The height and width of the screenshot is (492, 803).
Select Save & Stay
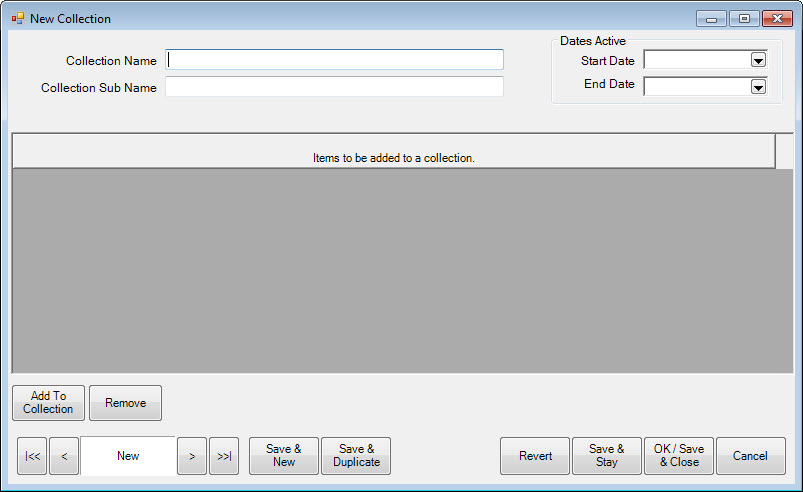tap(607, 456)
